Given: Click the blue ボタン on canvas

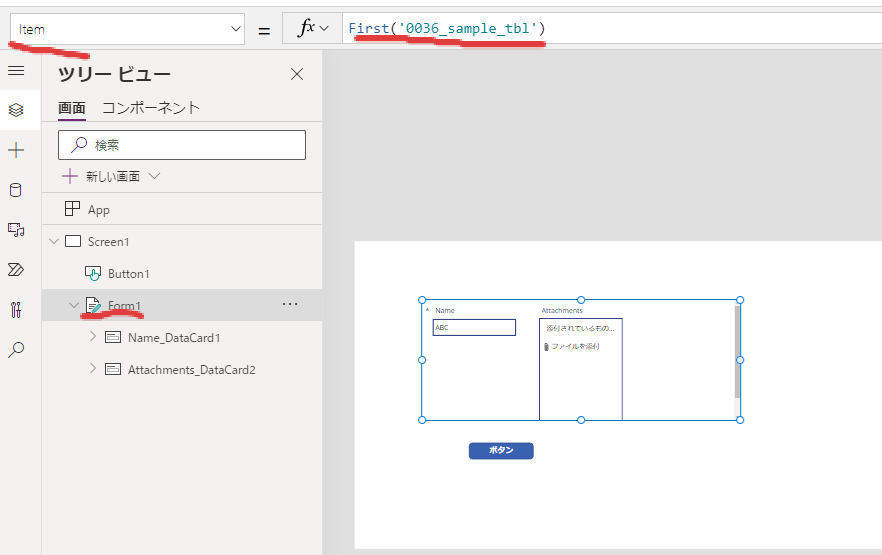Looking at the screenshot, I should 501,451.
